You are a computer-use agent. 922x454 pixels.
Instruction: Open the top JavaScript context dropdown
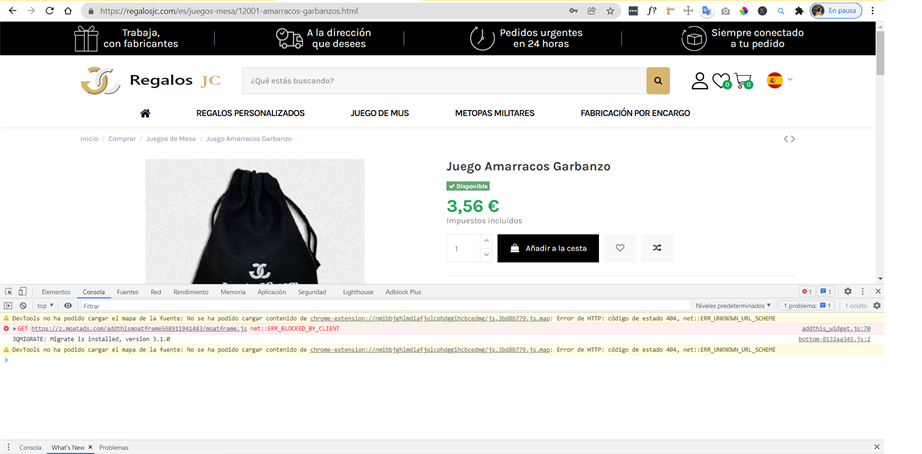point(45,306)
